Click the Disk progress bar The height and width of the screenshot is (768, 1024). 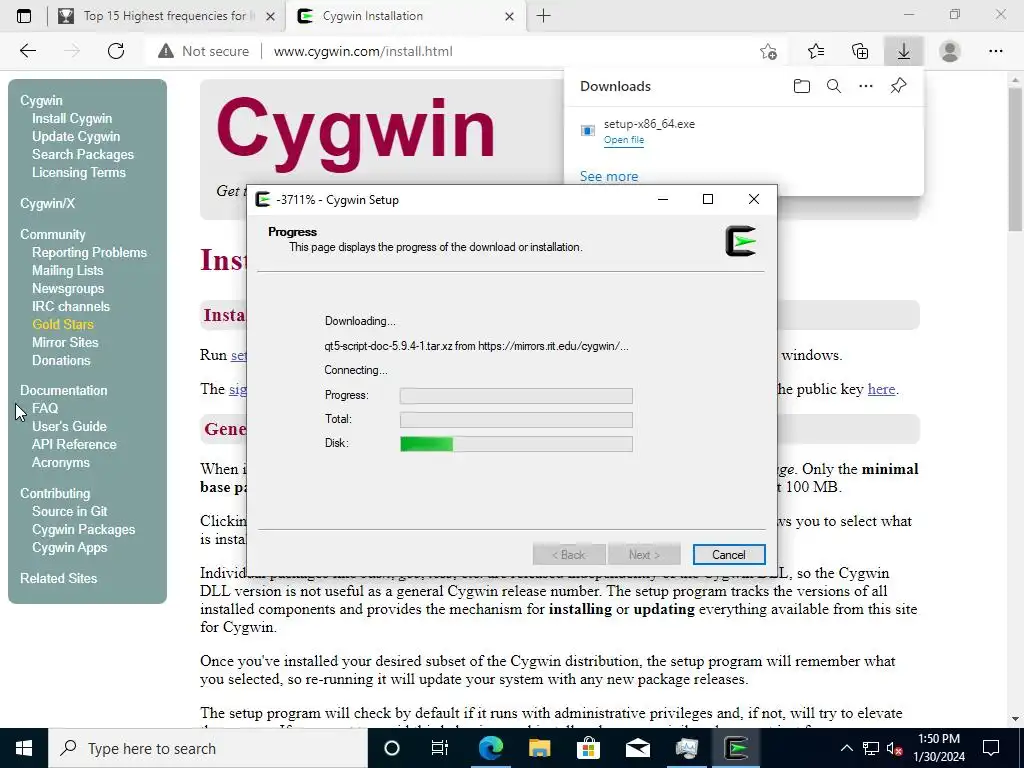pyautogui.click(x=516, y=443)
